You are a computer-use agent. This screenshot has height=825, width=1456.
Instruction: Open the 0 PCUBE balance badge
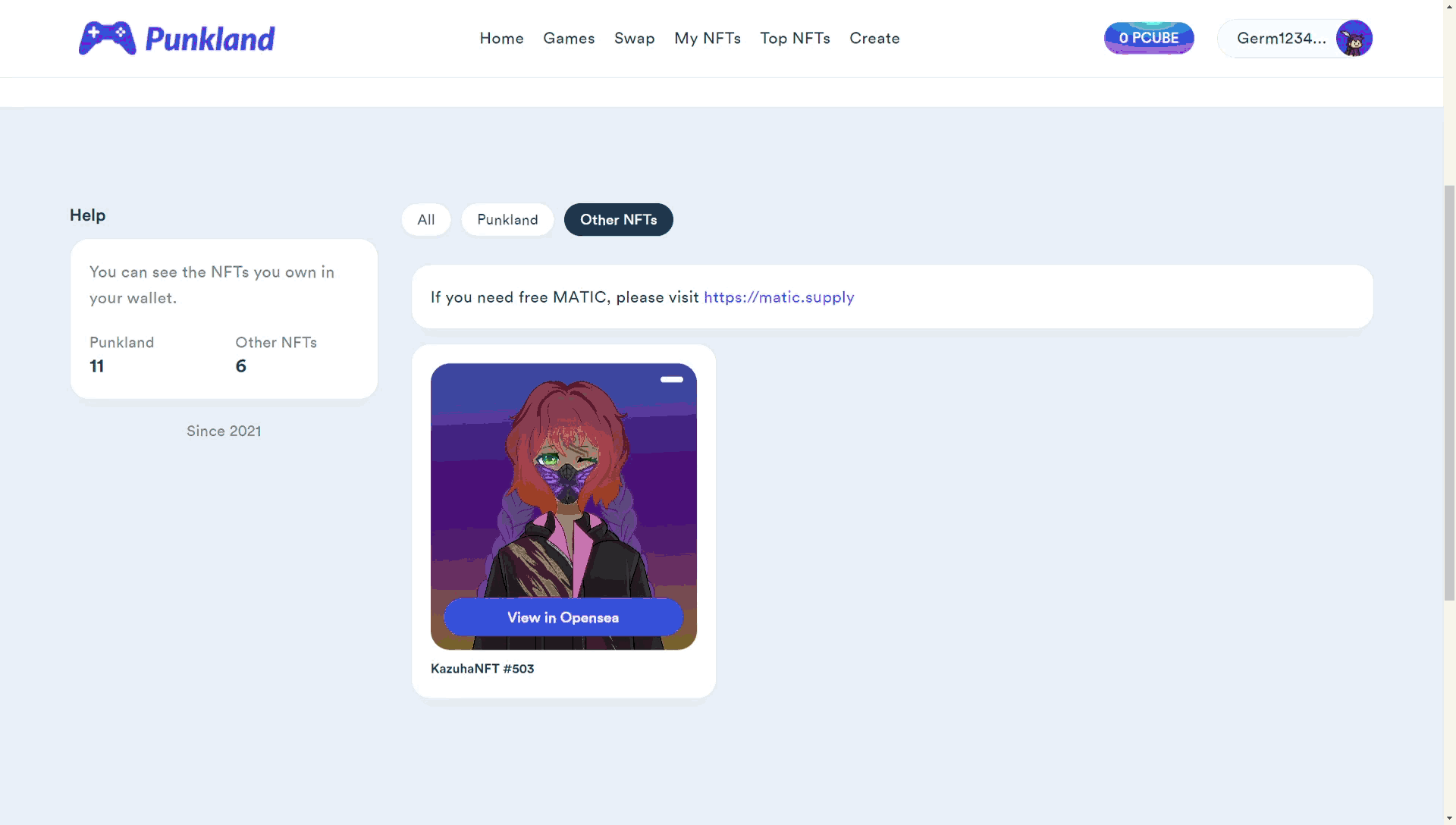[x=1149, y=38]
